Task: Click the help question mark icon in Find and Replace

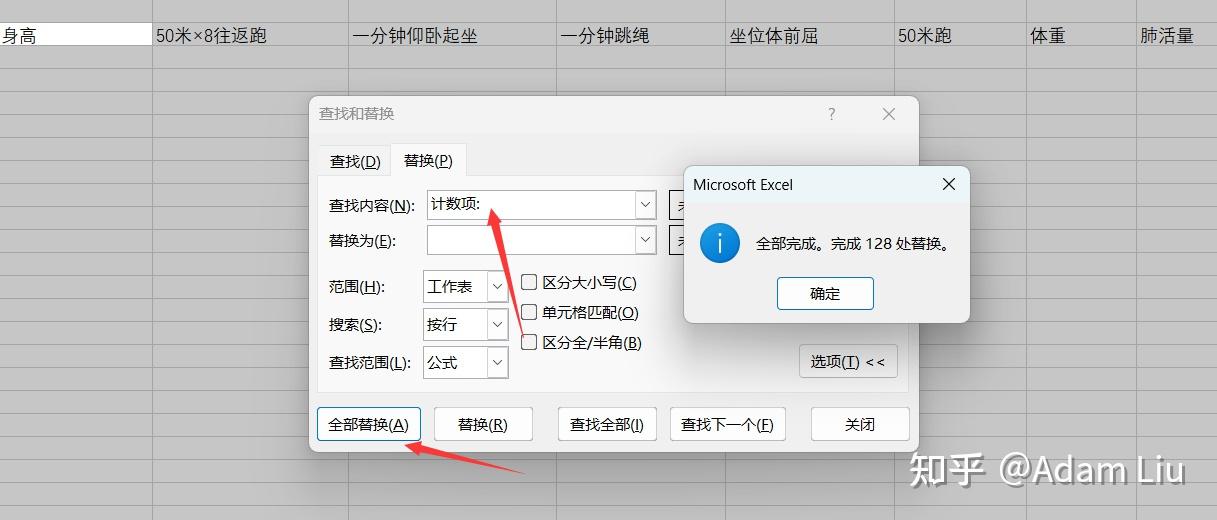Action: 831,115
